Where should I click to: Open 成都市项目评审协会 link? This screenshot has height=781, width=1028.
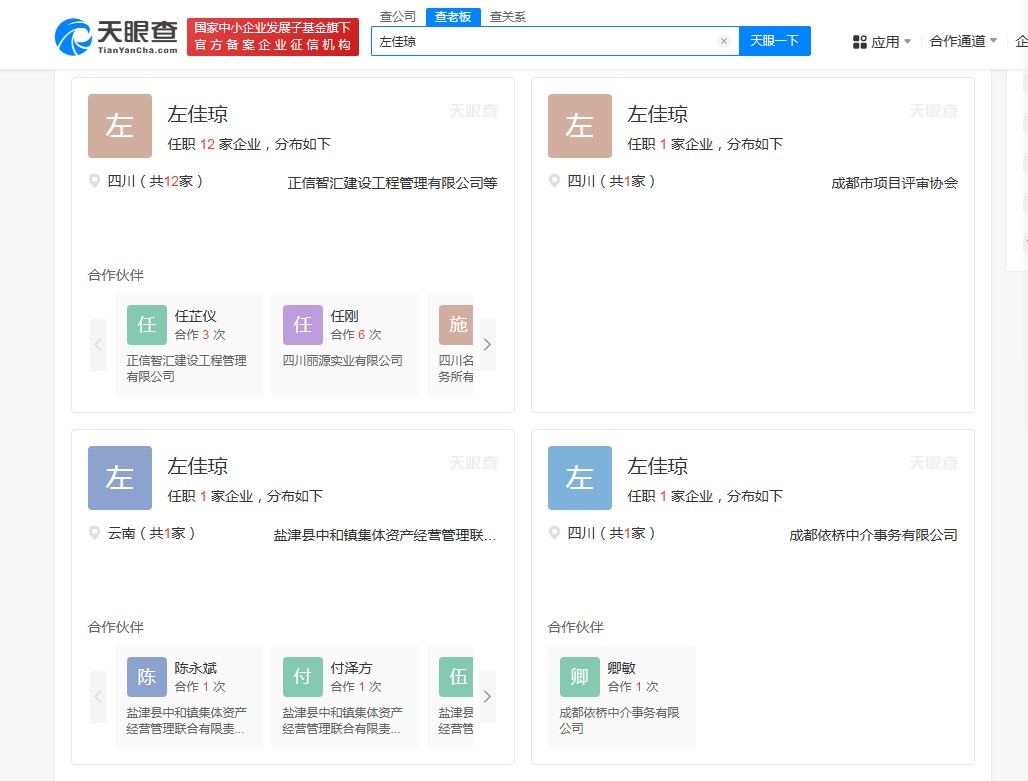894,183
